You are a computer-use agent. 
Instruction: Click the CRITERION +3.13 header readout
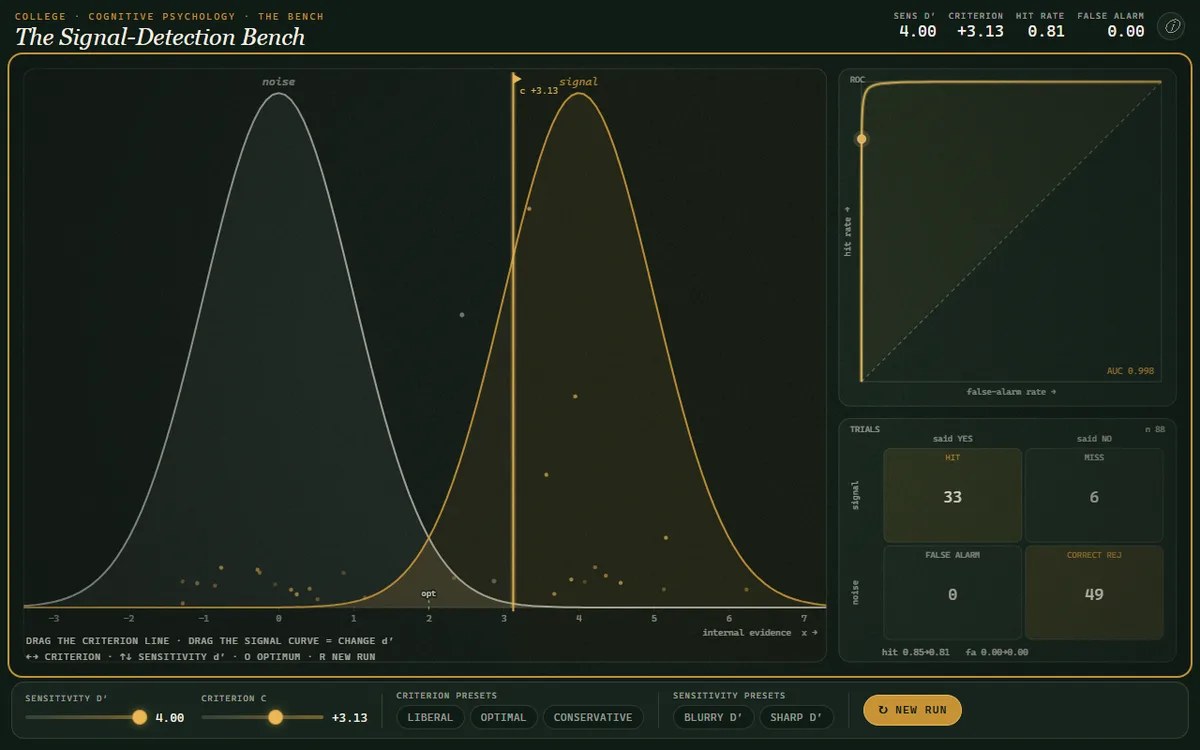point(976,25)
